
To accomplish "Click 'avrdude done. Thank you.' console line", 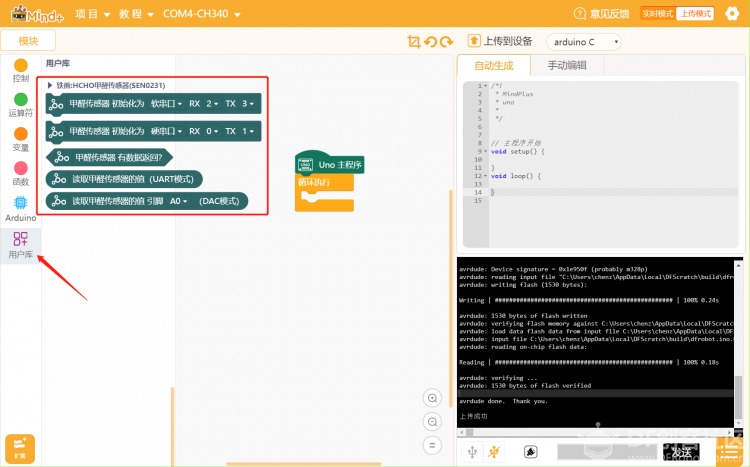I will click(504, 401).
